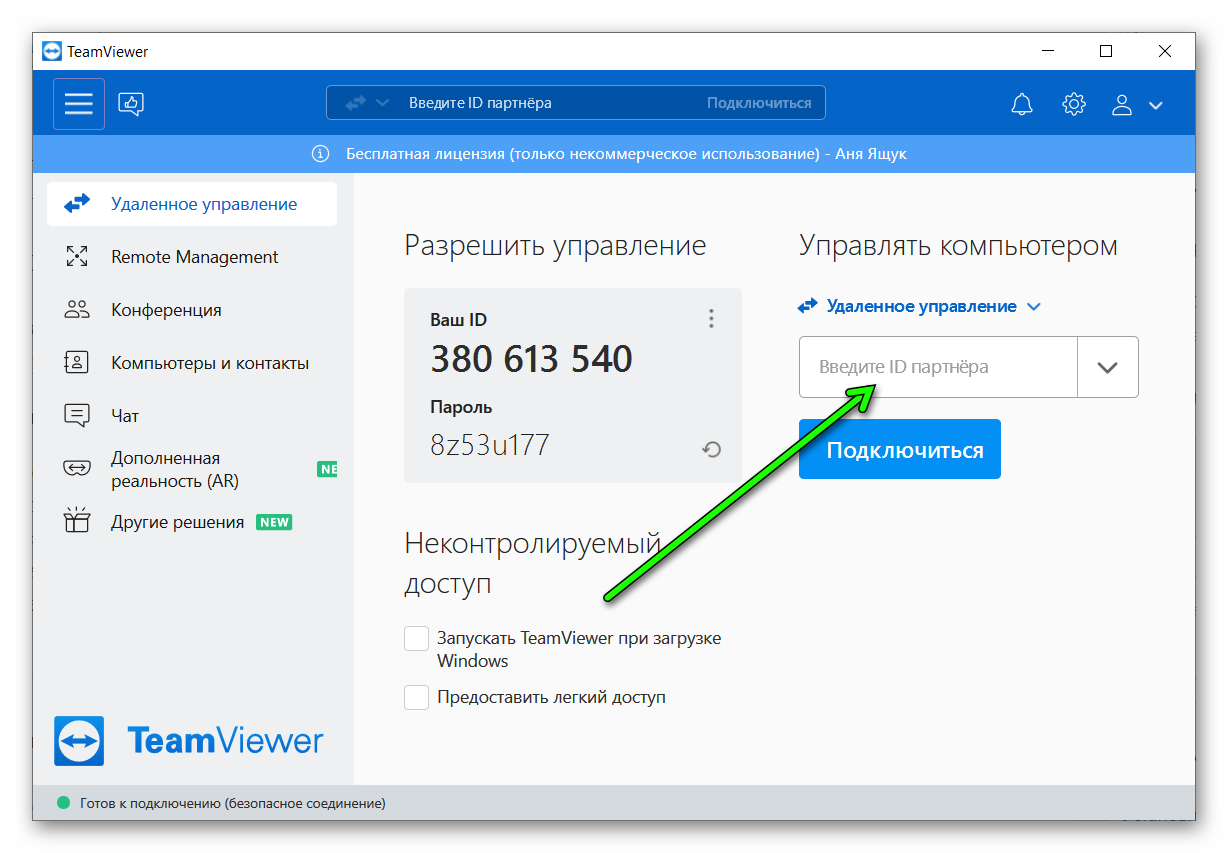The width and height of the screenshot is (1228, 853).
Task: Select the Удаленное управление sidebar item
Action: click(192, 204)
